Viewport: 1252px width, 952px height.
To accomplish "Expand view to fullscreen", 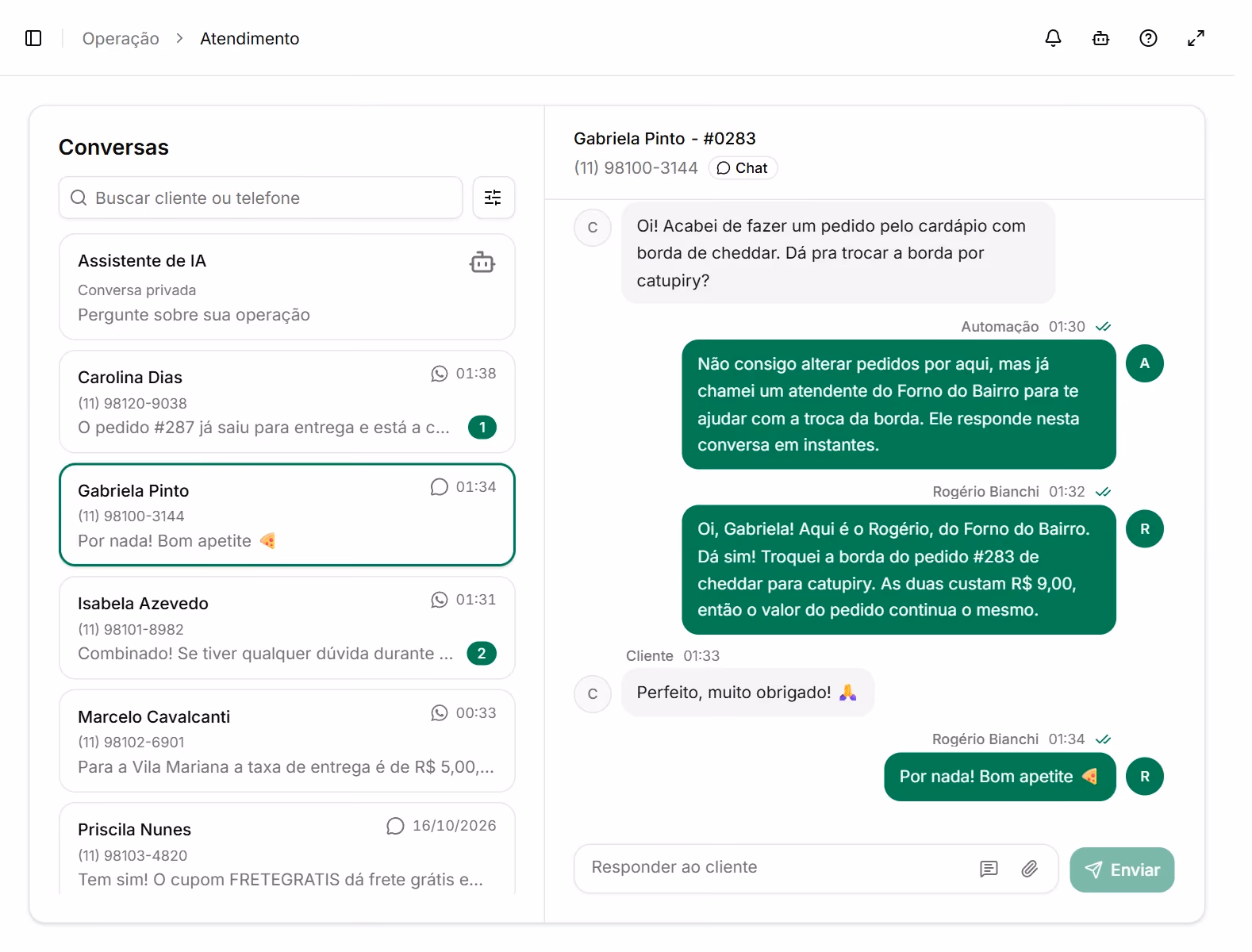I will coord(1196,38).
